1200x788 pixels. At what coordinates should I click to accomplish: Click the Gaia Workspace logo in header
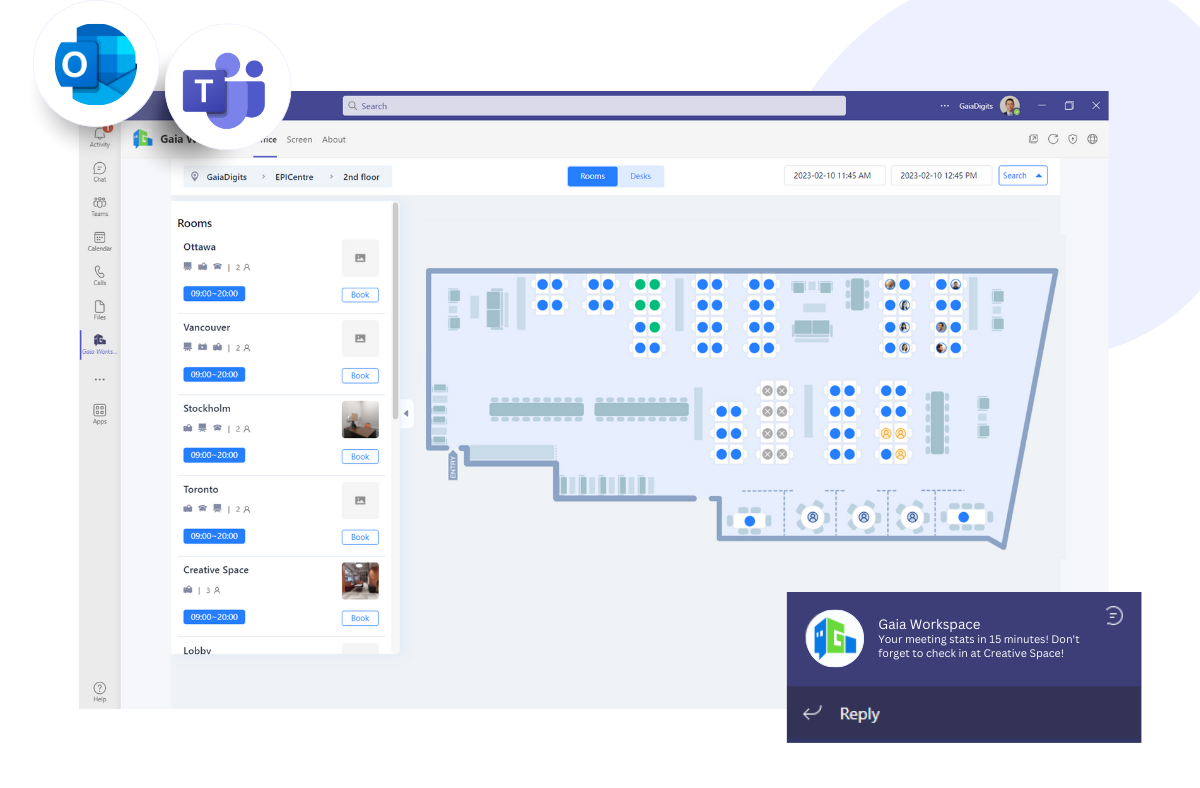(143, 139)
